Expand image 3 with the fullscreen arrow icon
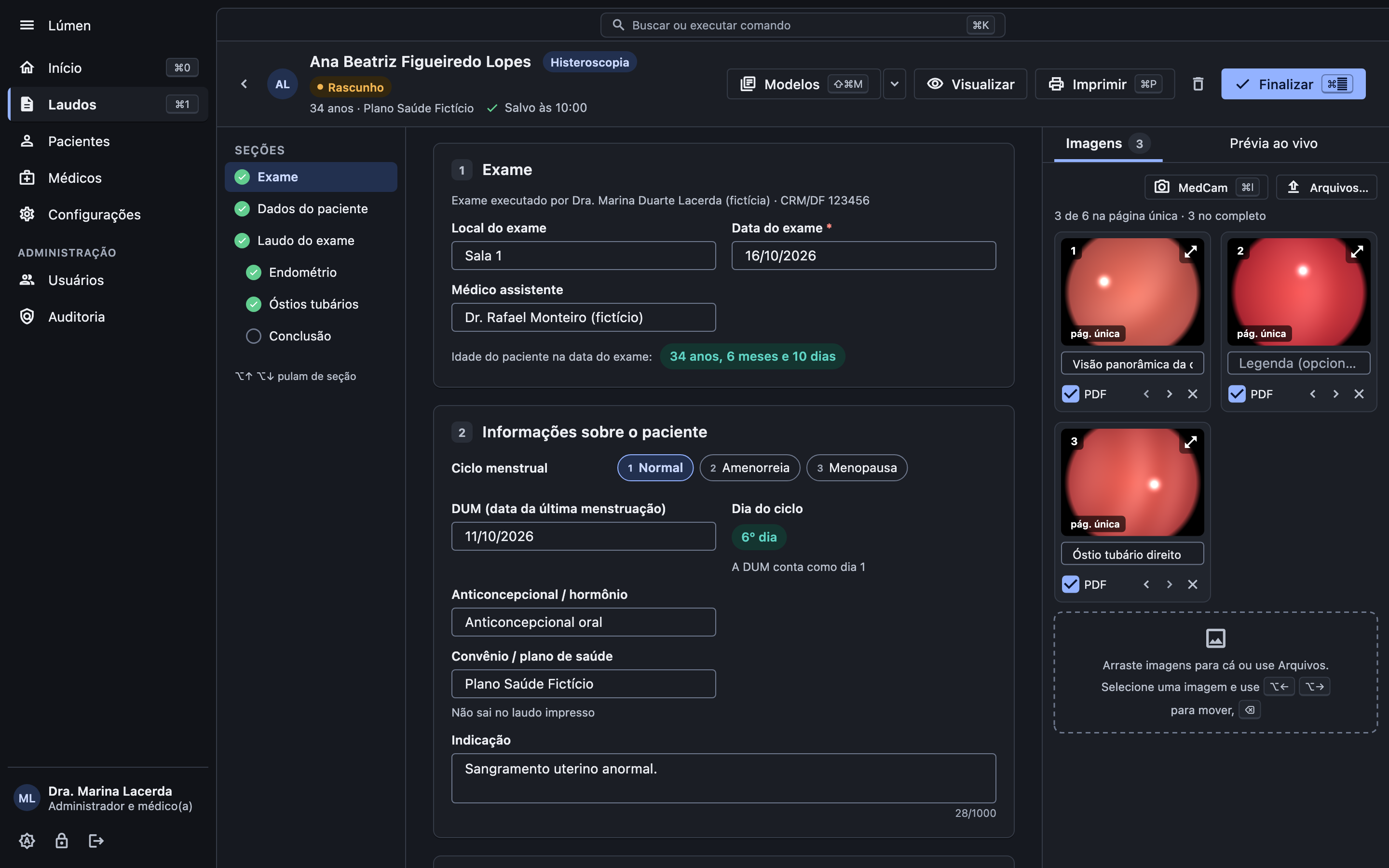 [x=1190, y=442]
